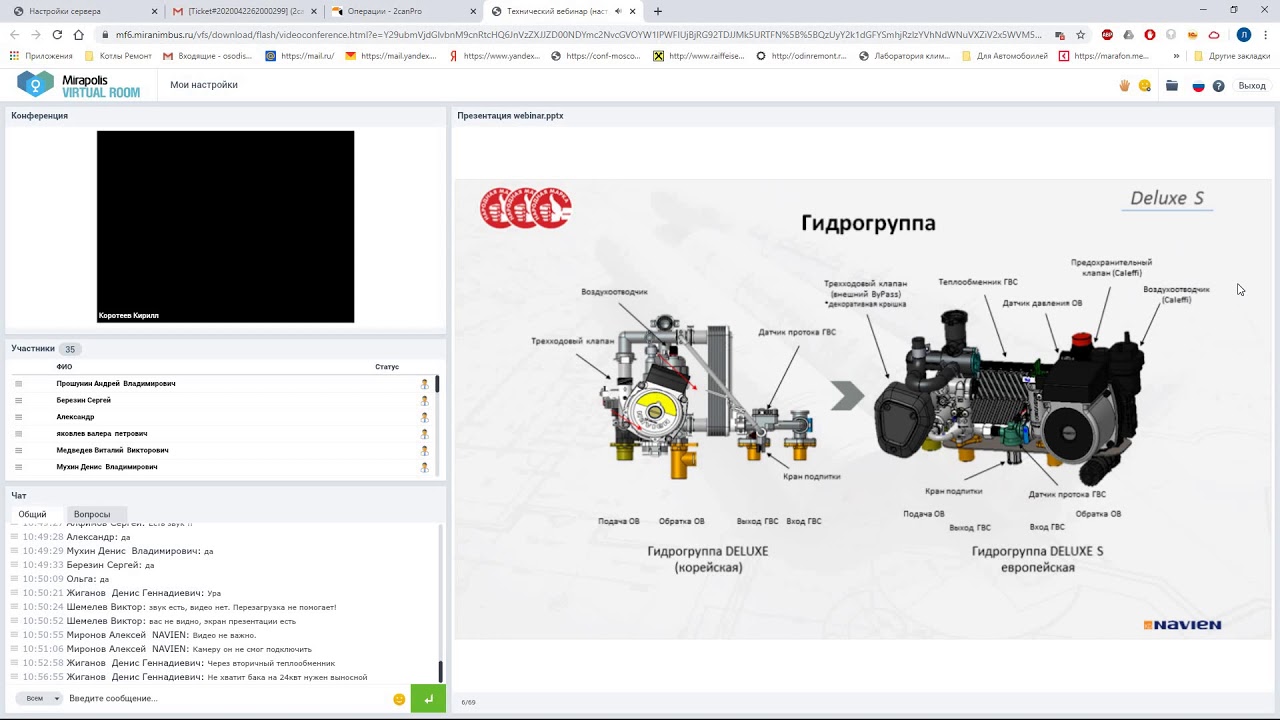
Task: Open Chrome three-dot menu
Action: [1265, 35]
